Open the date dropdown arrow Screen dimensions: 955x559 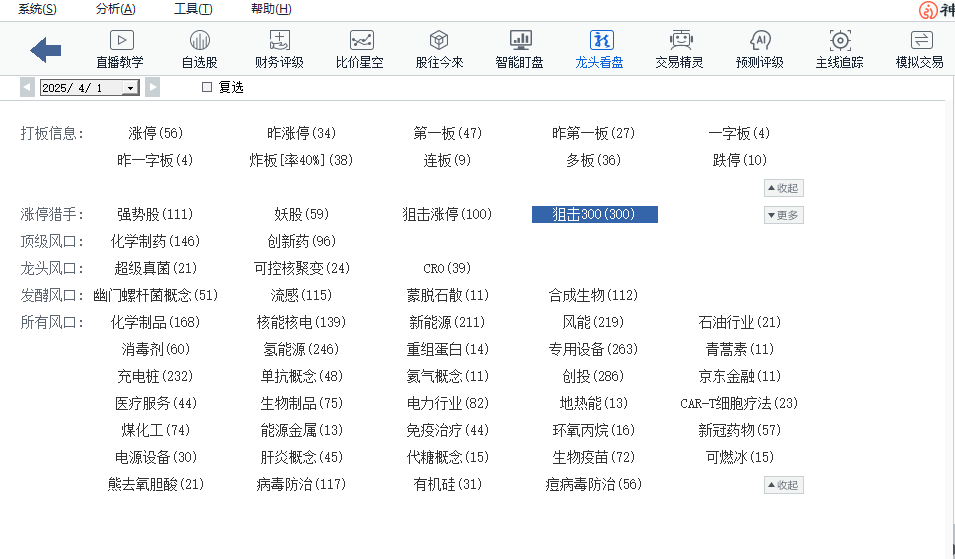pos(129,88)
